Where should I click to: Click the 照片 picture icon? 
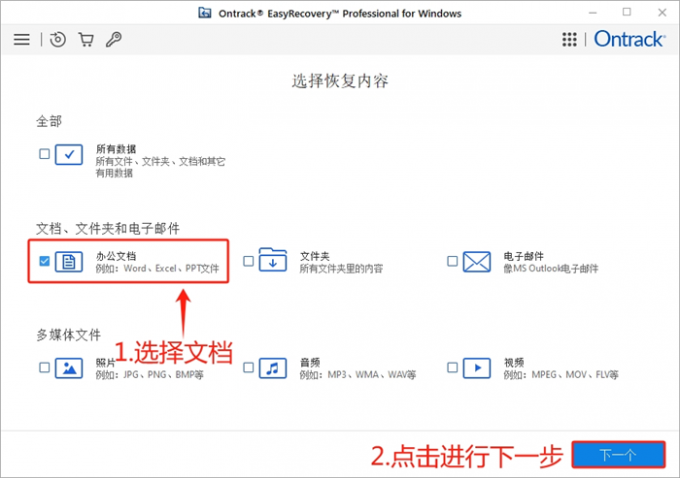(x=69, y=368)
